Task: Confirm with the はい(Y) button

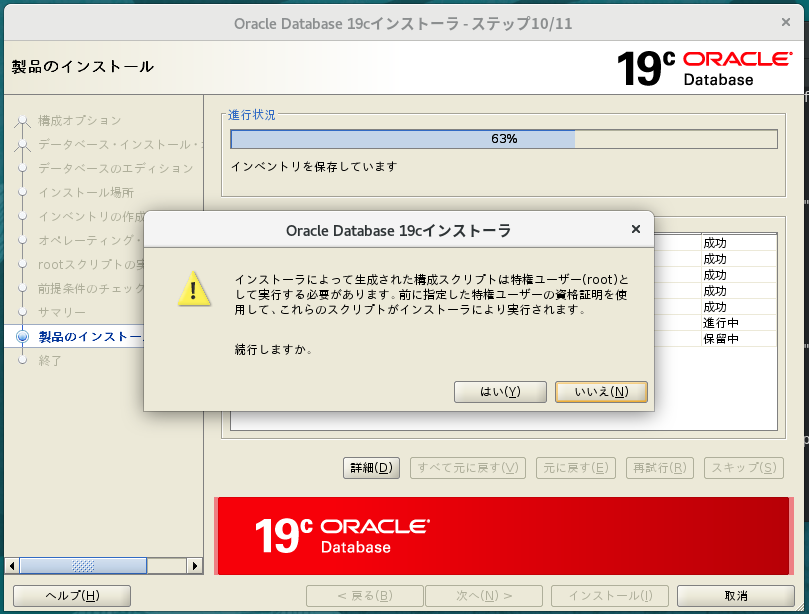Action: pos(500,392)
